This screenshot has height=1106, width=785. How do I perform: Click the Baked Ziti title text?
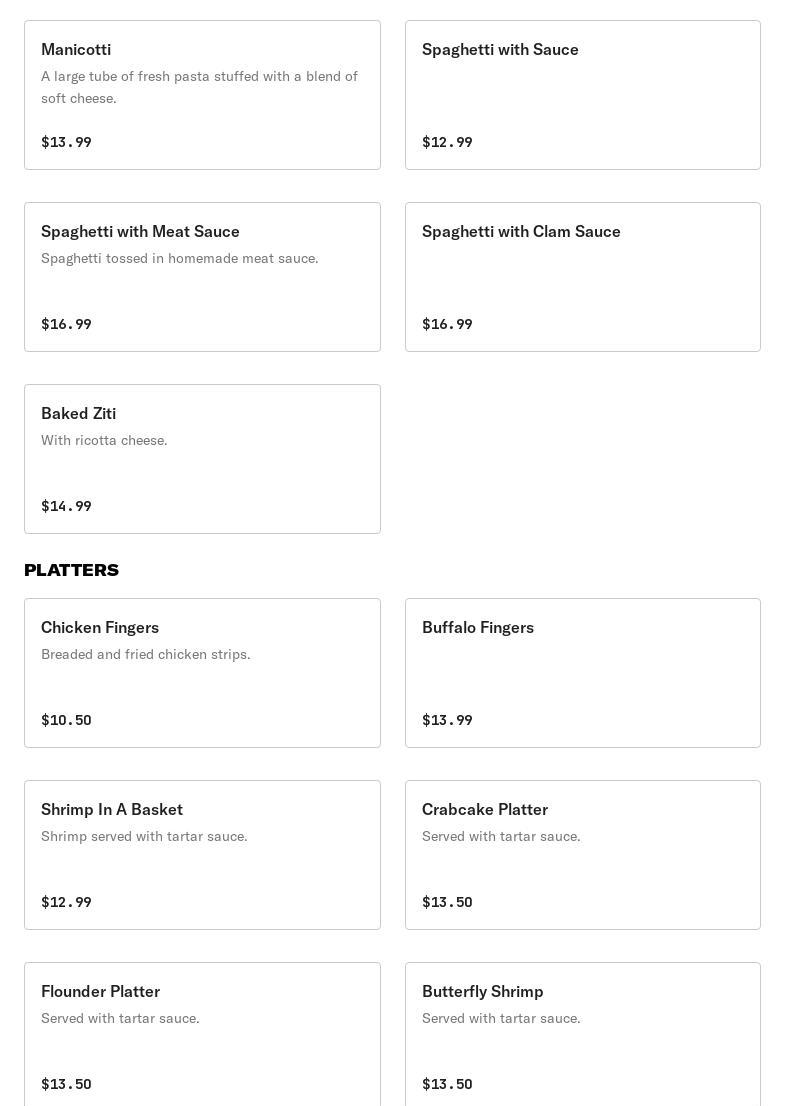(x=78, y=413)
